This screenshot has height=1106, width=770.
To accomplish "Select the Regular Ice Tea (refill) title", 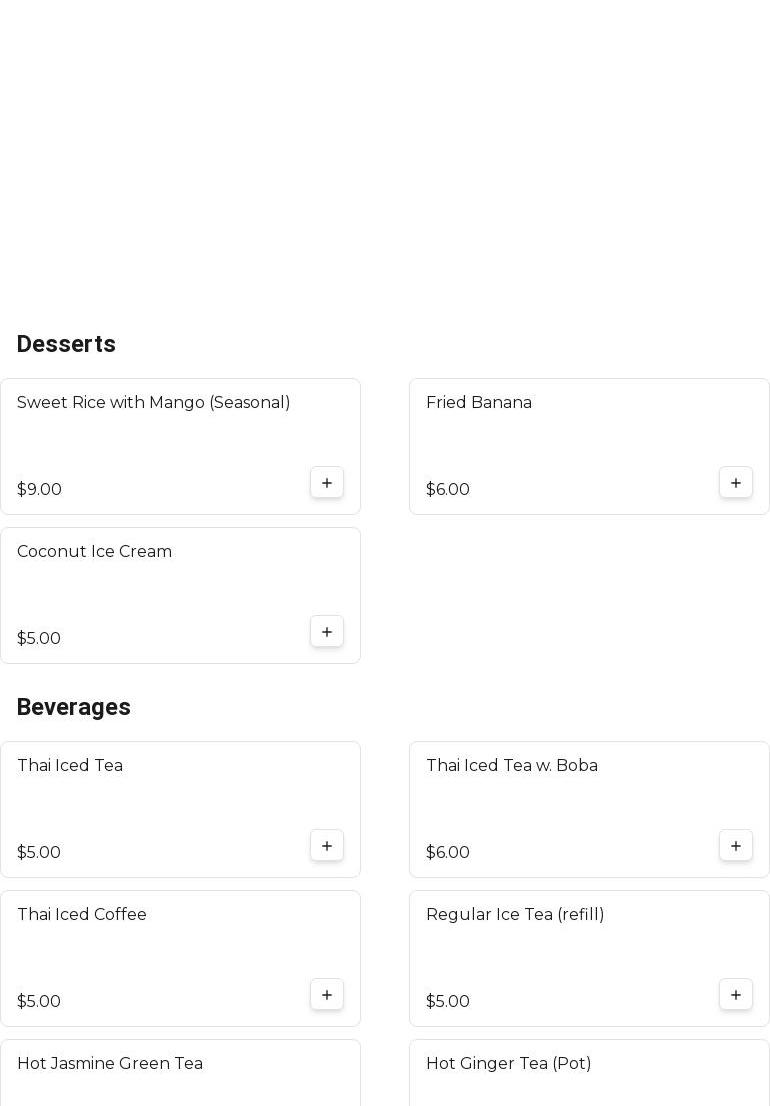I will [515, 915].
